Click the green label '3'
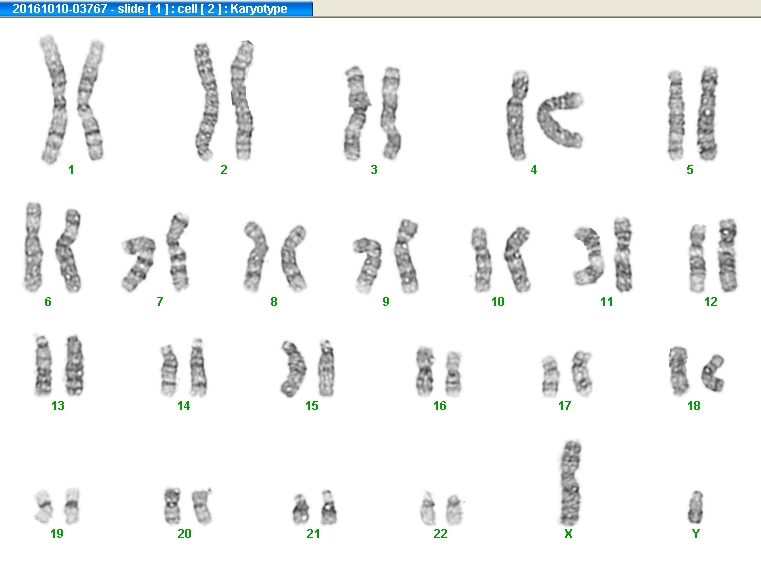Screen dimensions: 761x585 point(374,170)
